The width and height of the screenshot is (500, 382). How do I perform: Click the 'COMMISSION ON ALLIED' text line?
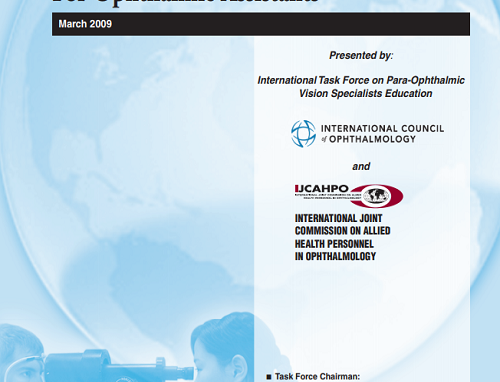point(342,231)
